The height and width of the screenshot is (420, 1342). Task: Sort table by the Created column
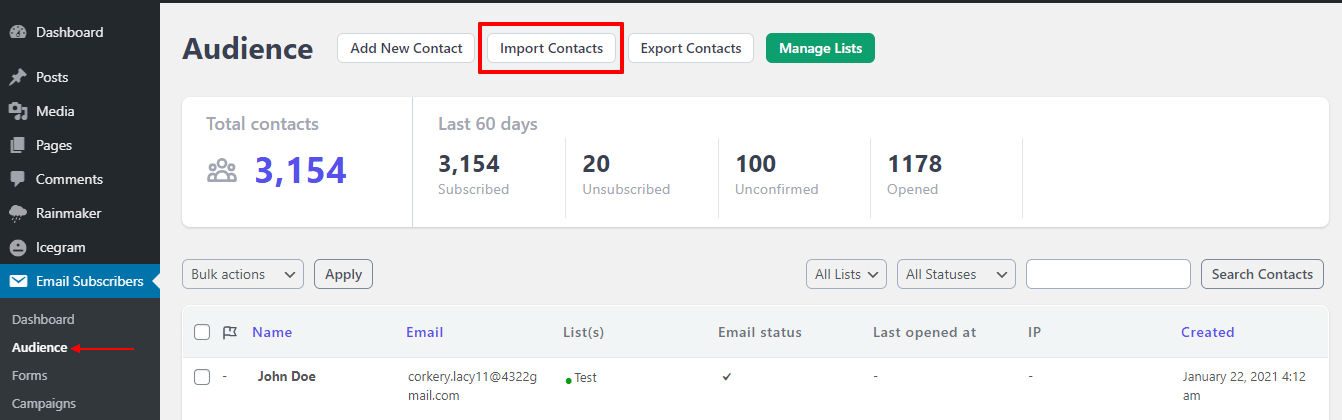tap(1207, 332)
